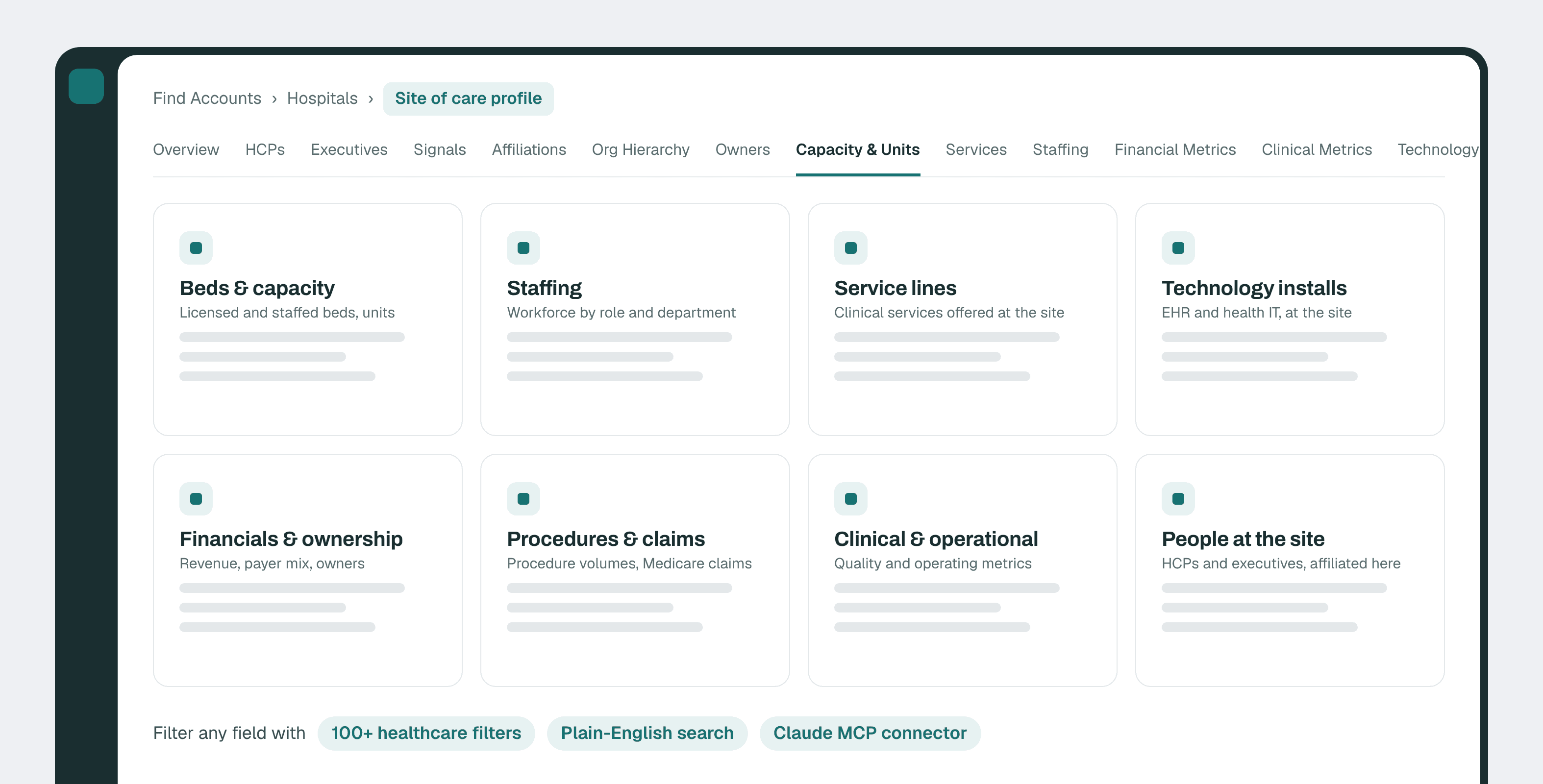Viewport: 1543px width, 784px height.
Task: Select the Affiliations tab
Action: pyautogui.click(x=529, y=150)
